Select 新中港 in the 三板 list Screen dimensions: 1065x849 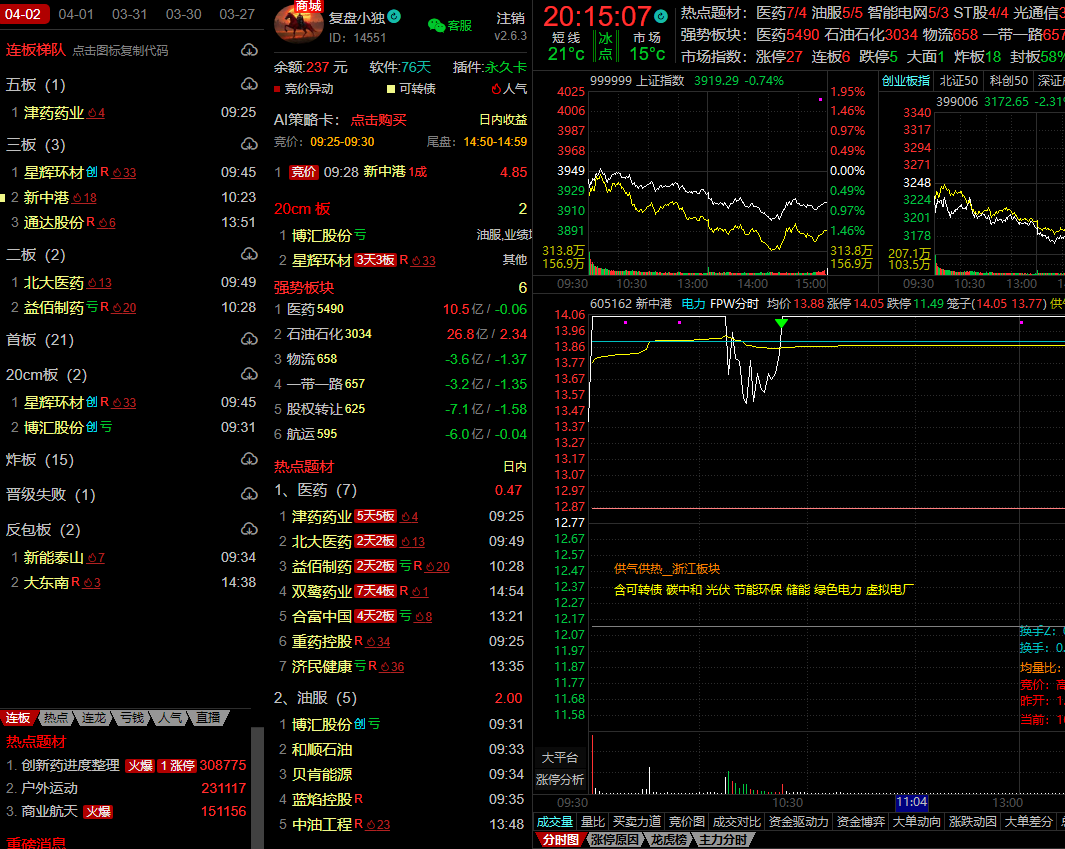47,198
